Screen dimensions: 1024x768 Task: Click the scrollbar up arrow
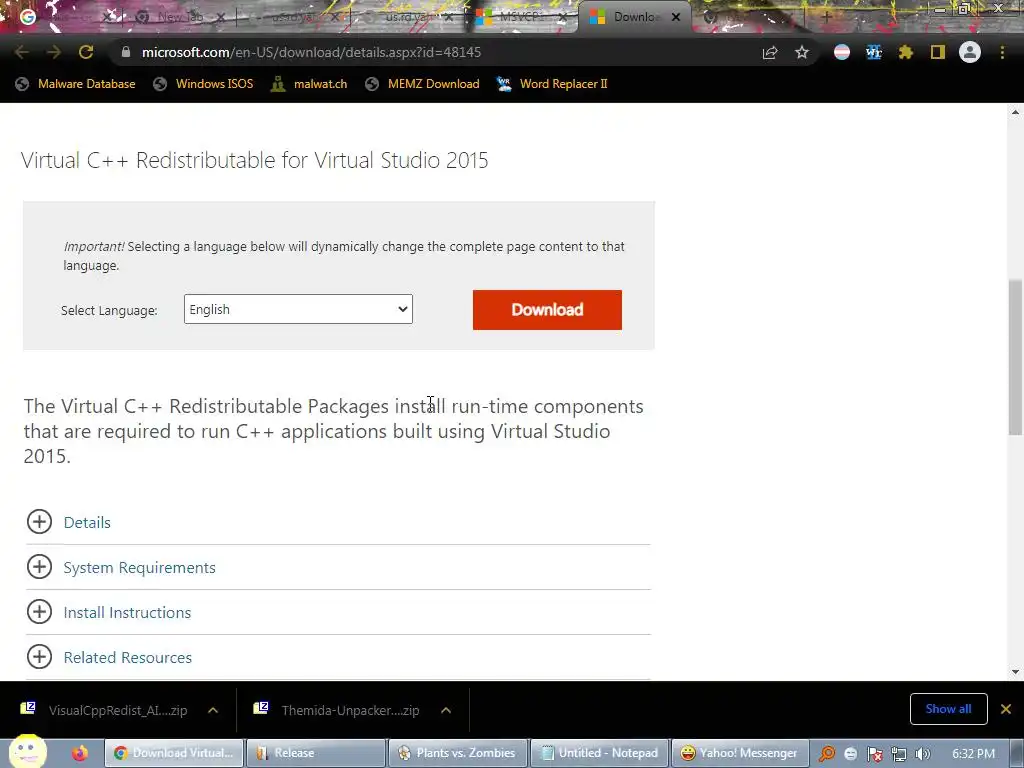point(1015,112)
